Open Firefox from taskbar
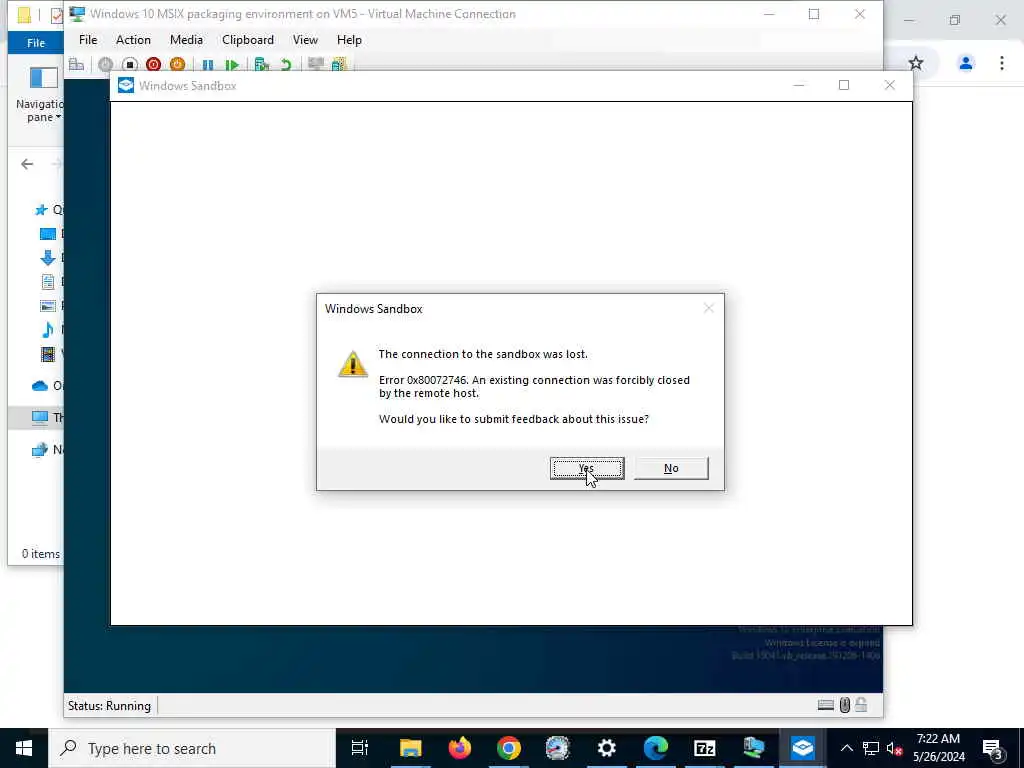Viewport: 1024px width, 768px height. (460, 748)
